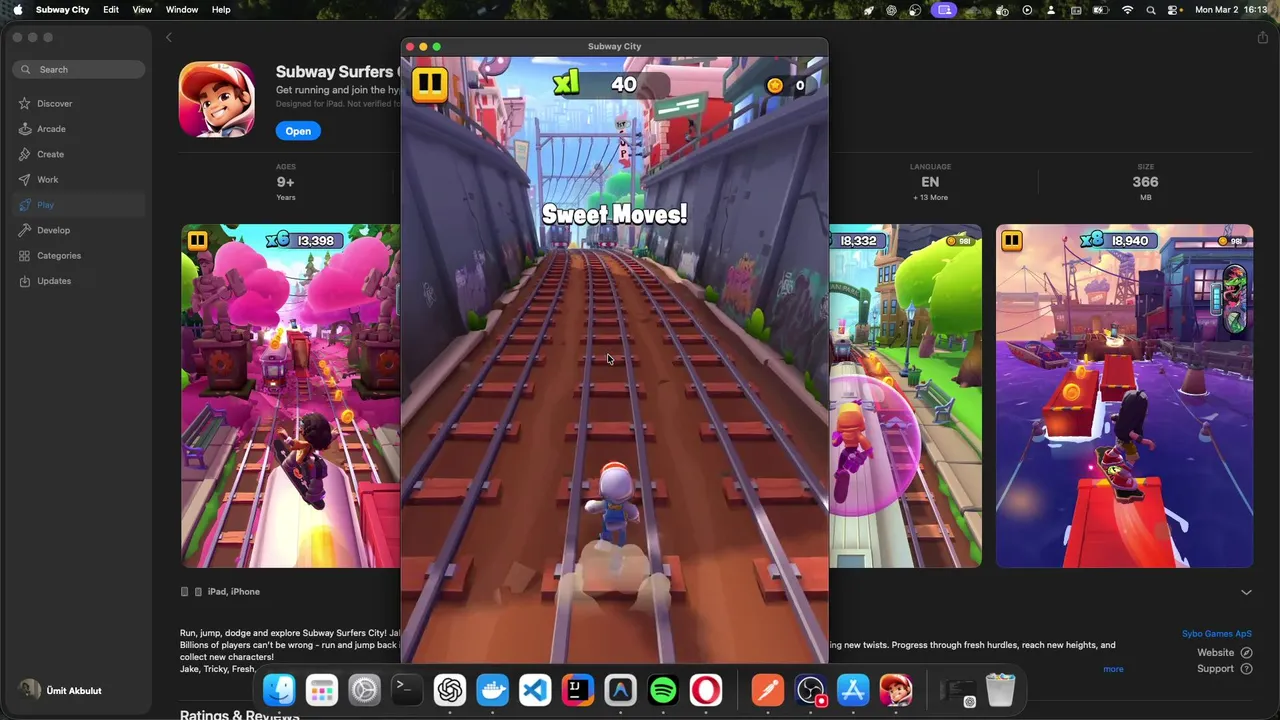Open OBS from the Dock
The width and height of the screenshot is (1280, 720).
[810, 690]
